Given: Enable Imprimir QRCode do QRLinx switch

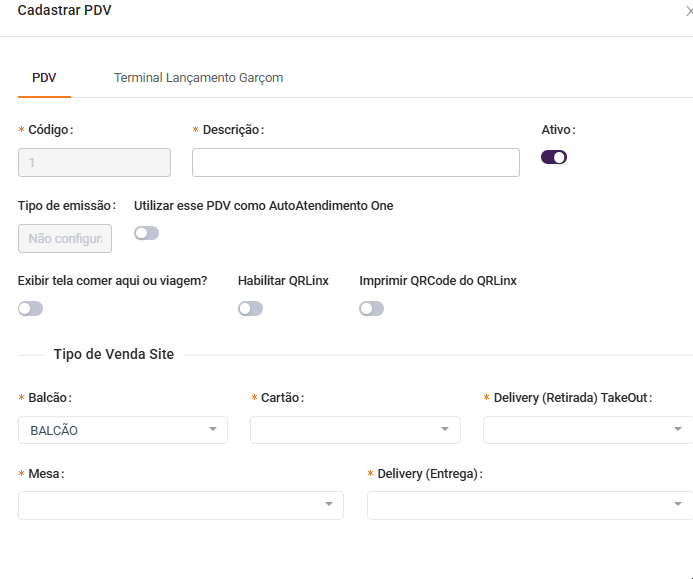Looking at the screenshot, I should 371,309.
